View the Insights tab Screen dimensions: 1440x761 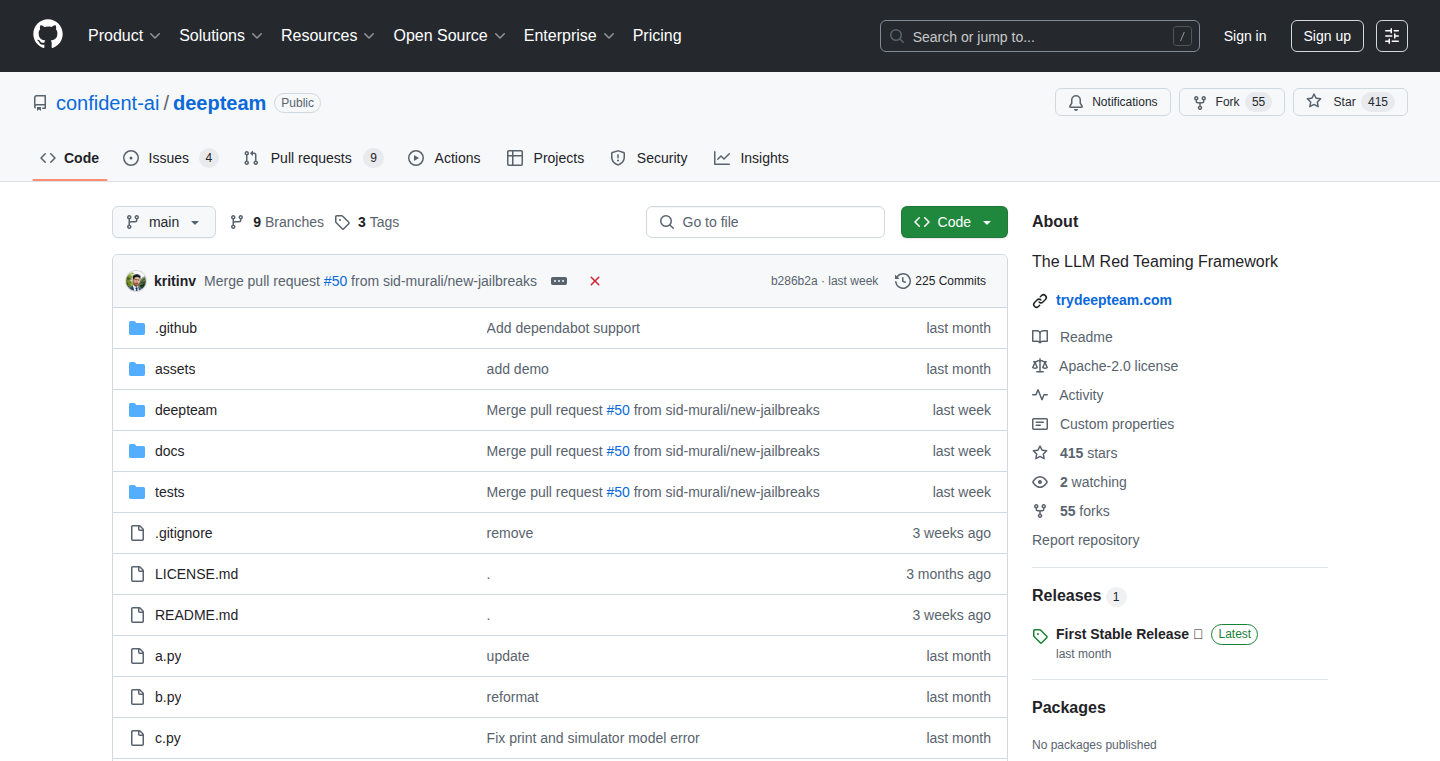point(751,158)
